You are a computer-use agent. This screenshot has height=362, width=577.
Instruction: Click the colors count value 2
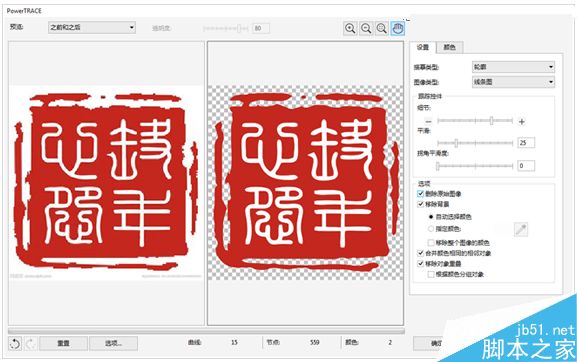pyautogui.click(x=390, y=343)
